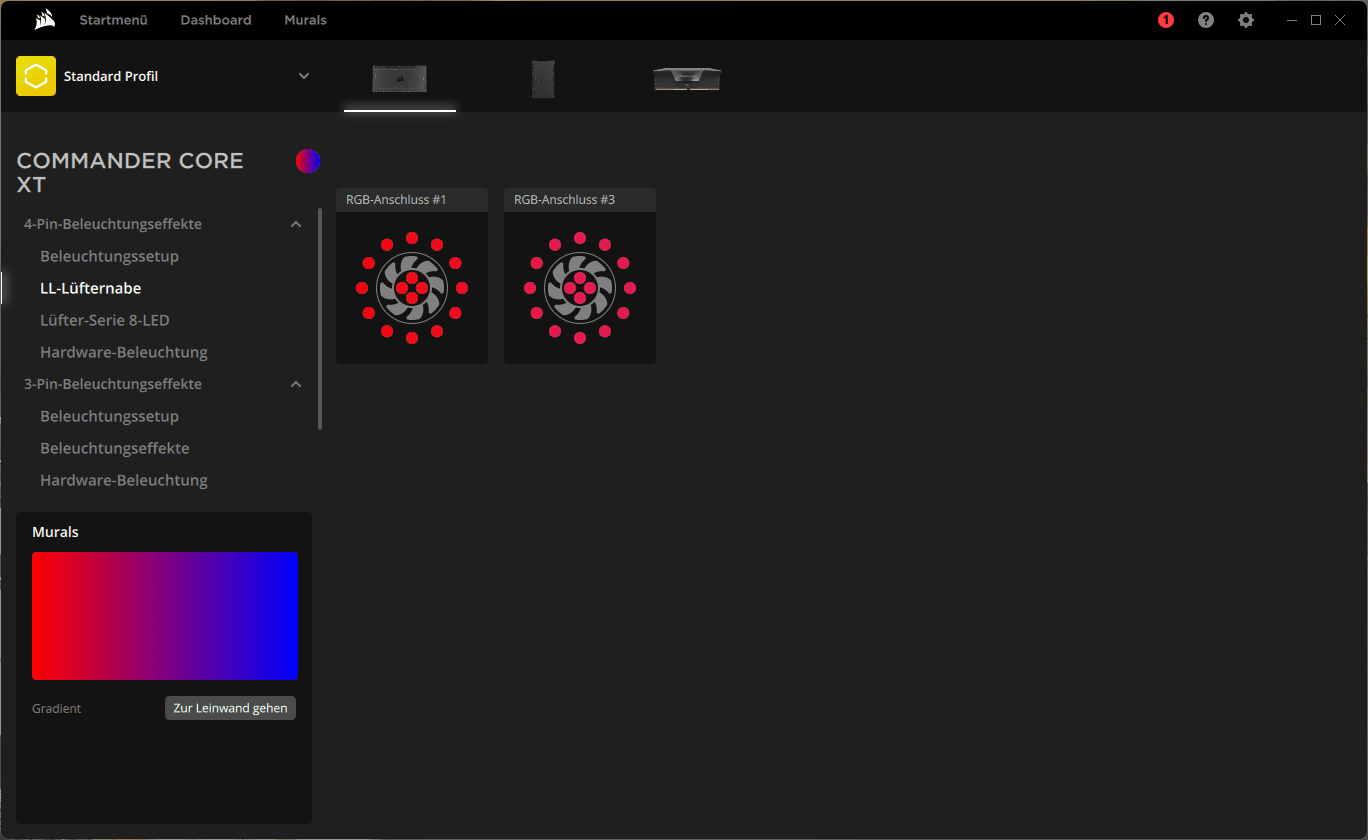The image size is (1368, 840).
Task: Maximize the iCUE window
Action: [1316, 20]
